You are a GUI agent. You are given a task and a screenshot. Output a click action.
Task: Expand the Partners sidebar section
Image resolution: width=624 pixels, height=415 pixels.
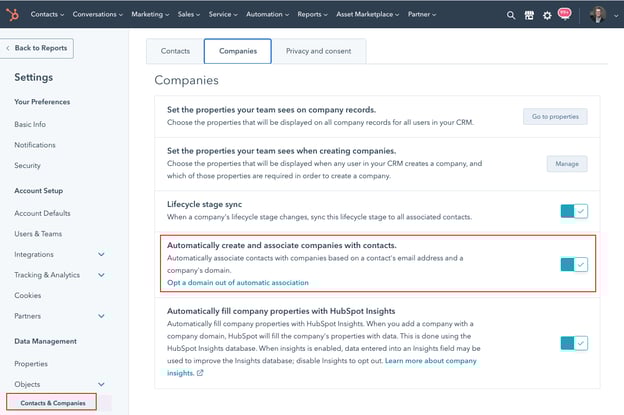coord(101,315)
